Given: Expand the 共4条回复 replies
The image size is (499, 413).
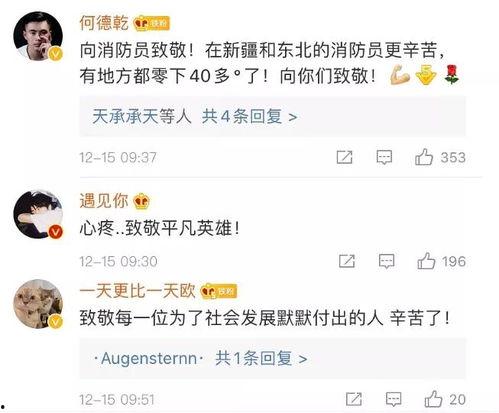Looking at the screenshot, I should click(x=249, y=117).
